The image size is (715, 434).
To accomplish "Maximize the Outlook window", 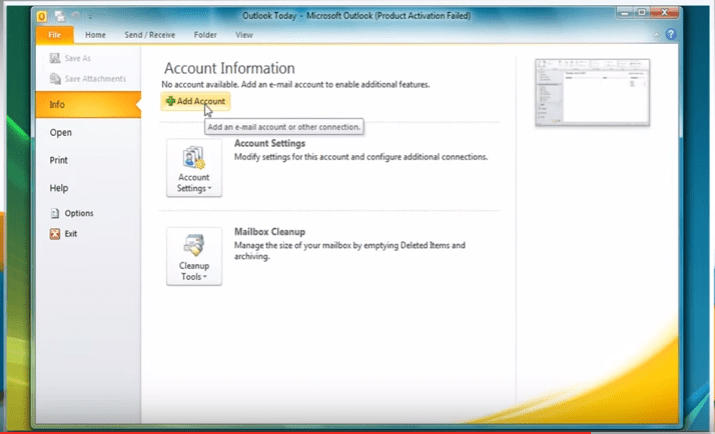I will pos(642,13).
